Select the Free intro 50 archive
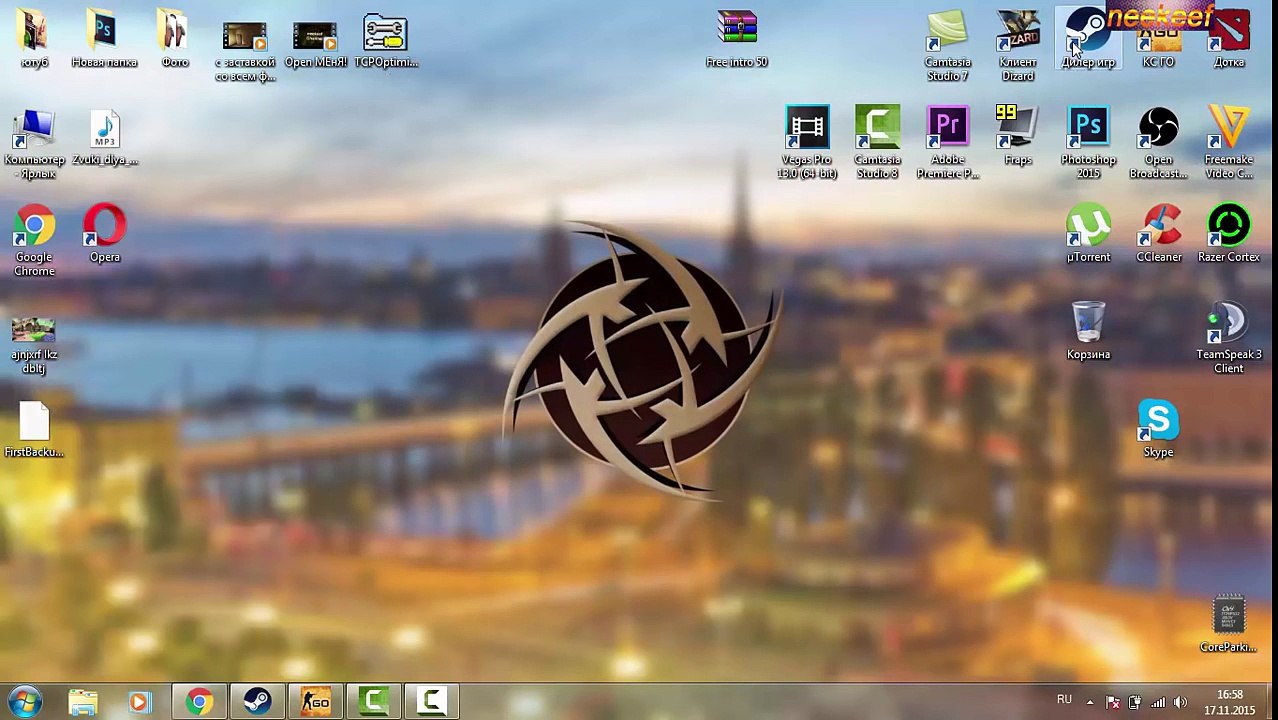 [x=737, y=38]
